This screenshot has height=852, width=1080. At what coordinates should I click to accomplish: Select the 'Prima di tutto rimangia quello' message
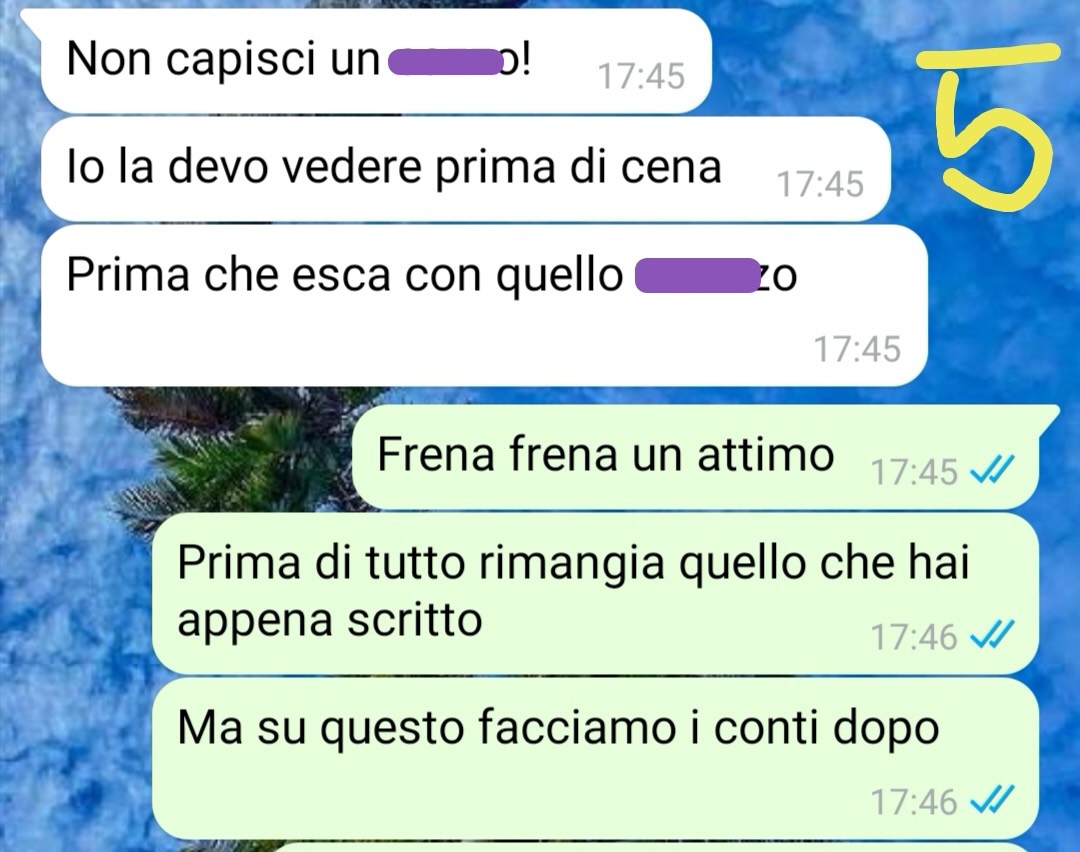tap(595, 593)
